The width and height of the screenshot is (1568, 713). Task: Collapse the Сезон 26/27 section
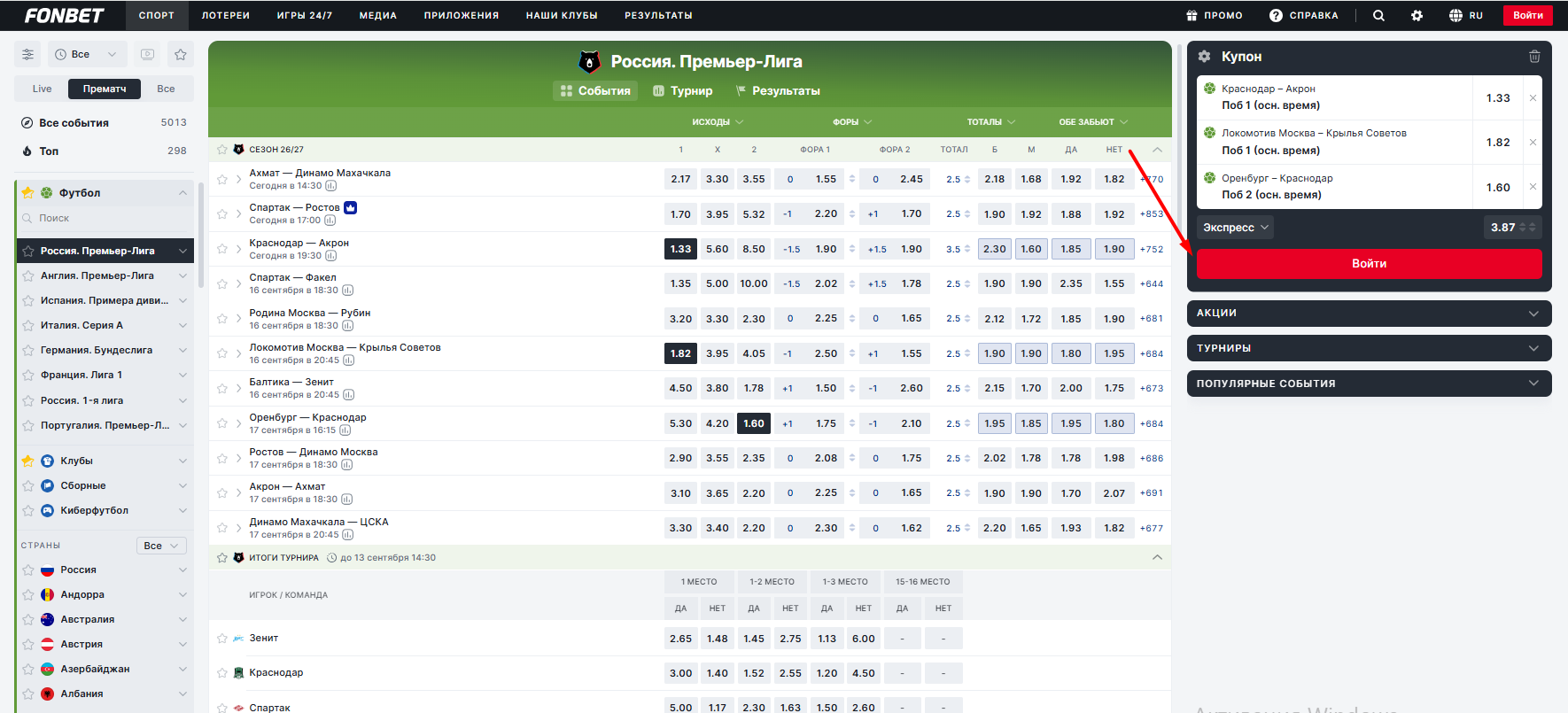point(1157,150)
